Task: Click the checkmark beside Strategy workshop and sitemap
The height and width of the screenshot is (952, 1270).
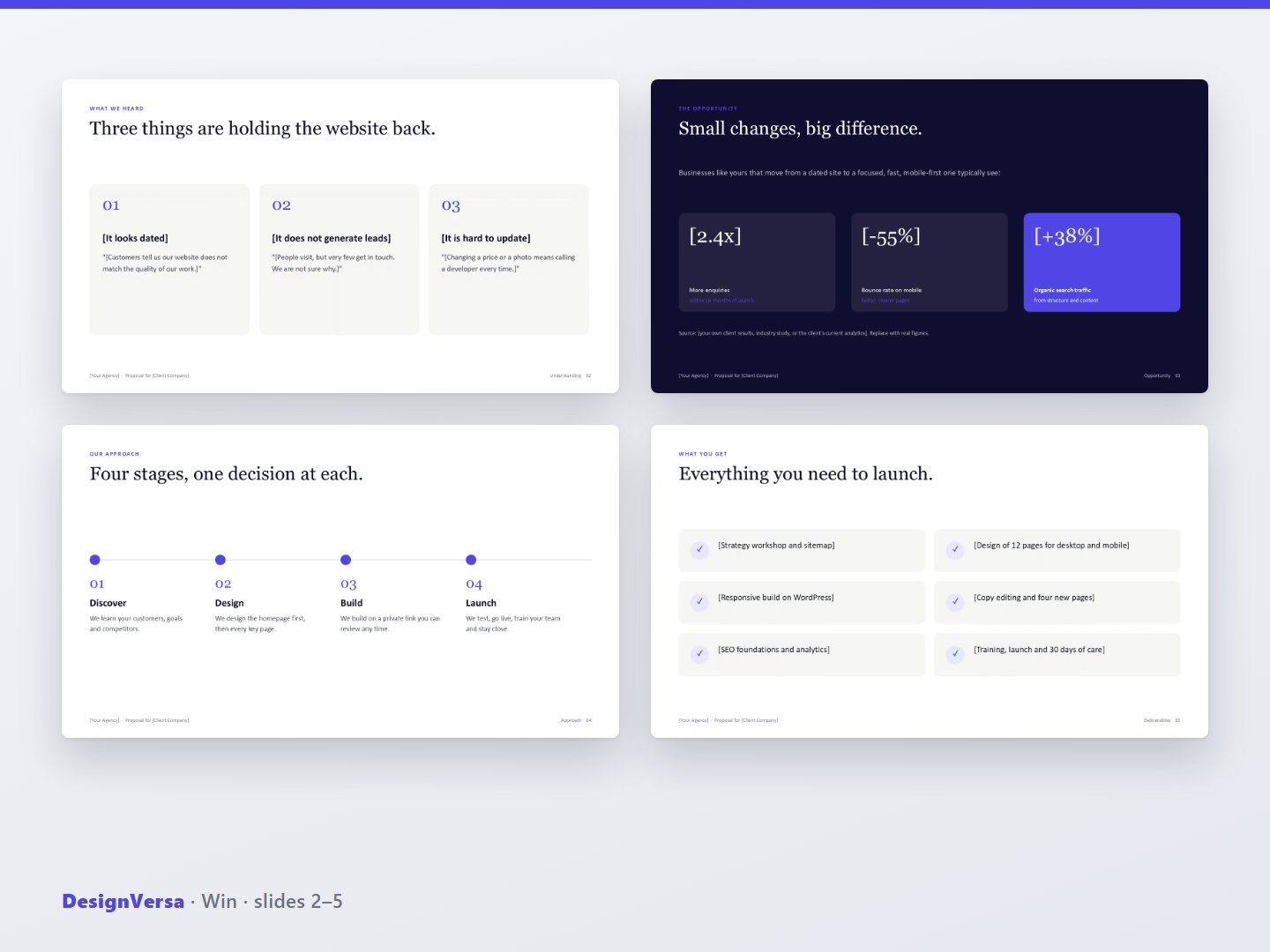Action: click(x=699, y=550)
